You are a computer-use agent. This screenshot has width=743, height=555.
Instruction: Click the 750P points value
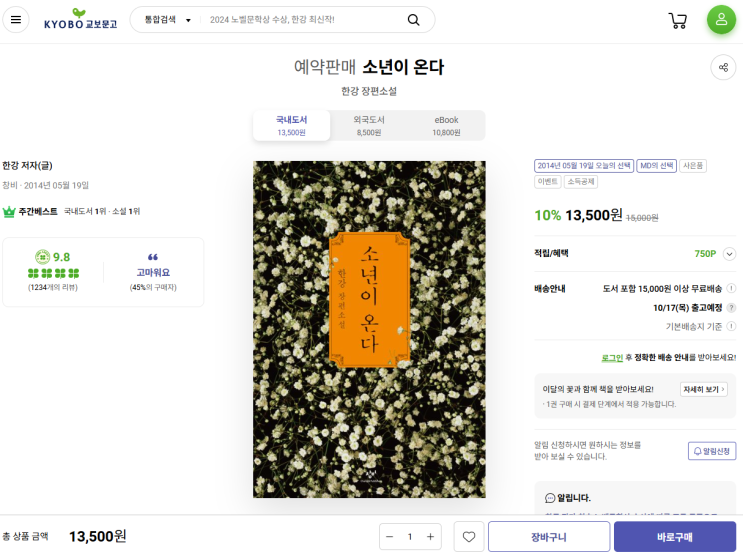[x=705, y=254]
